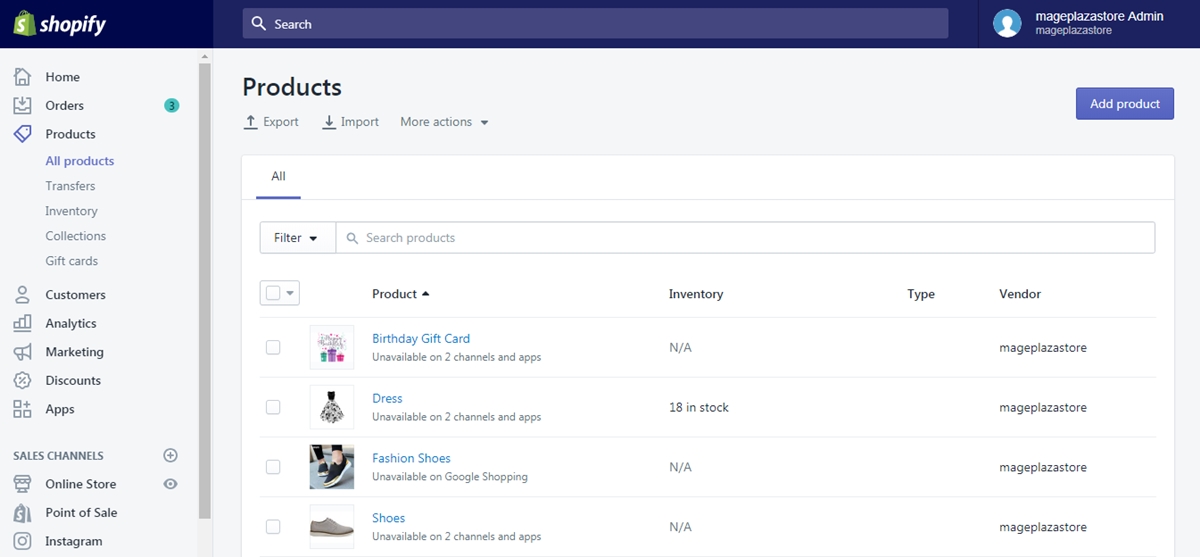Open the select-all checkbox dropdown arrow
Image resolution: width=1200 pixels, height=557 pixels.
click(x=291, y=293)
